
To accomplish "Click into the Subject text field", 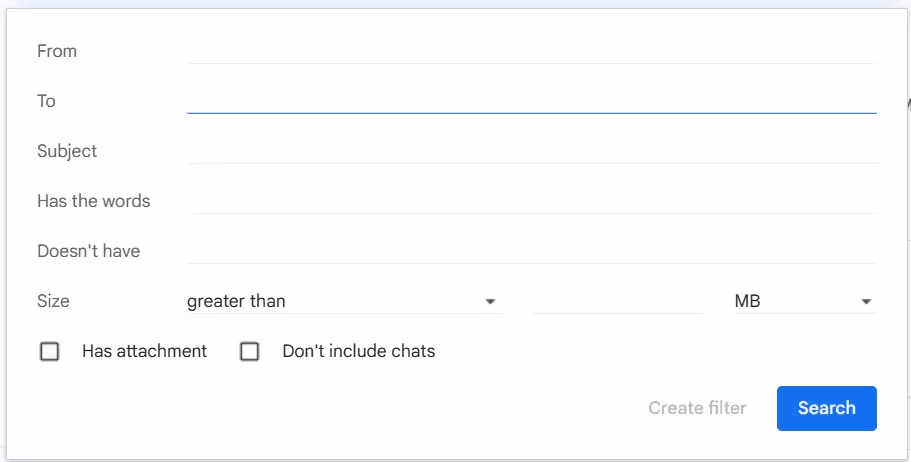I will (x=531, y=150).
